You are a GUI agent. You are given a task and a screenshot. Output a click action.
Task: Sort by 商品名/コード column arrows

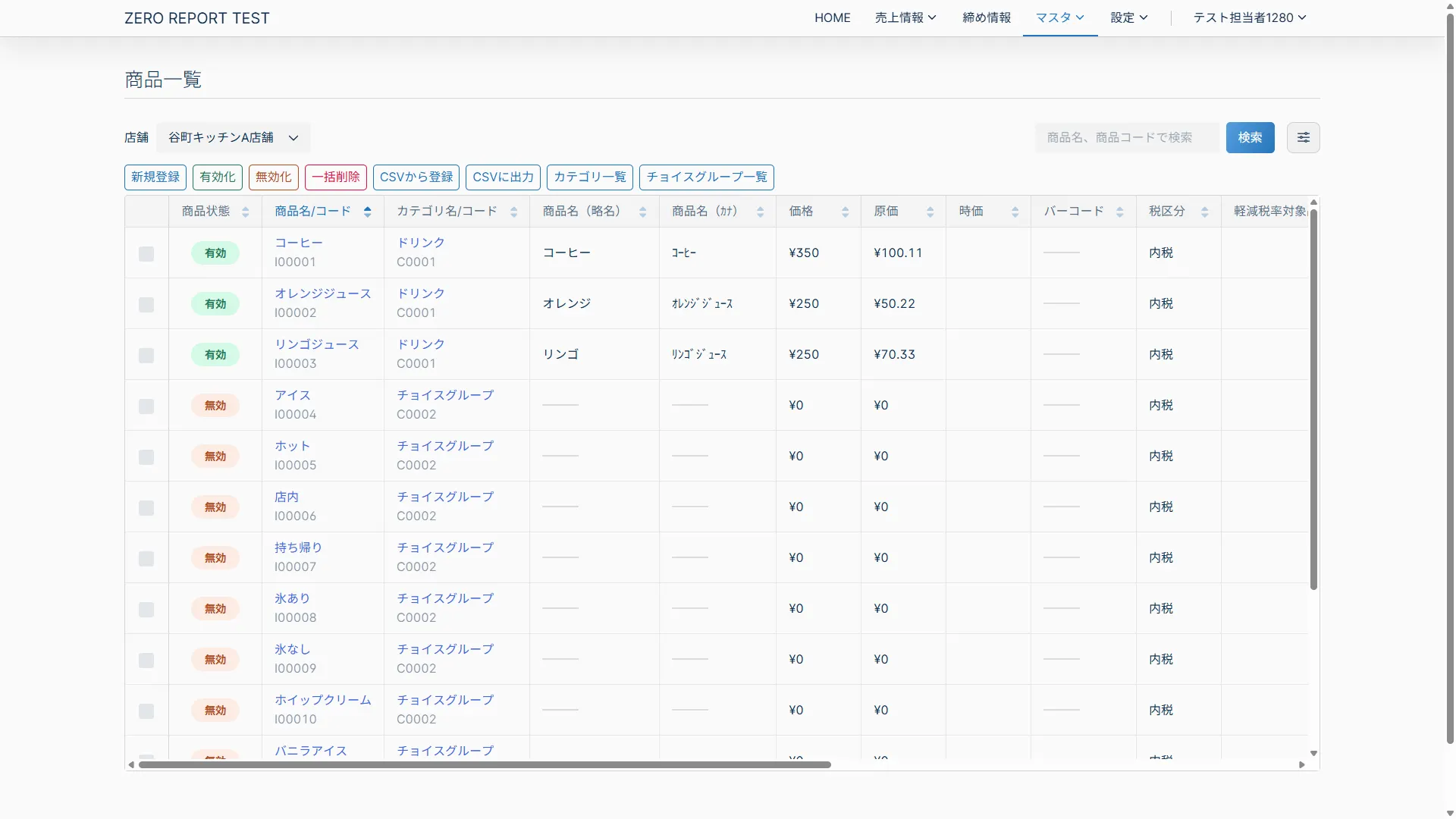pyautogui.click(x=367, y=212)
